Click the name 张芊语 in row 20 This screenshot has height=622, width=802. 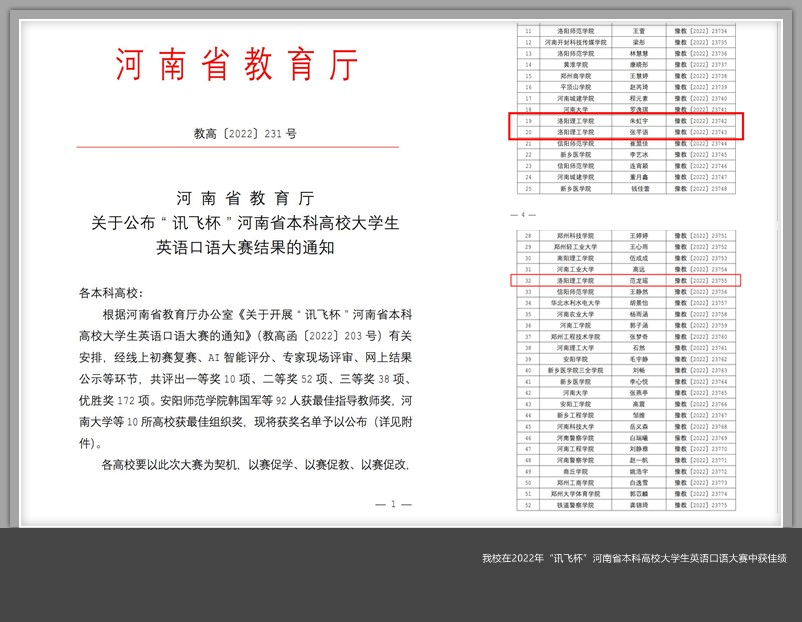click(x=639, y=132)
